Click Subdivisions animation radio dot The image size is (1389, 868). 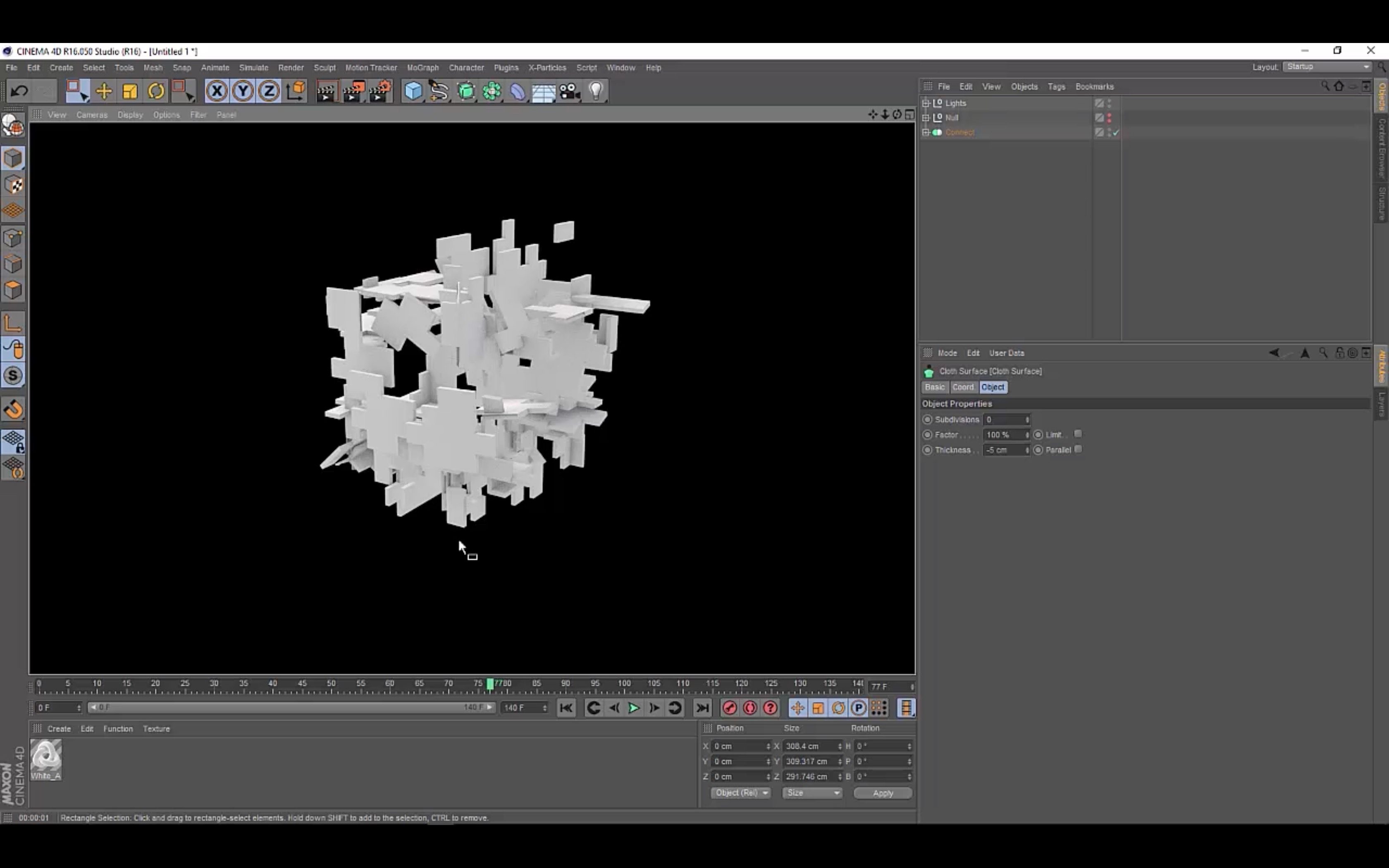click(928, 420)
